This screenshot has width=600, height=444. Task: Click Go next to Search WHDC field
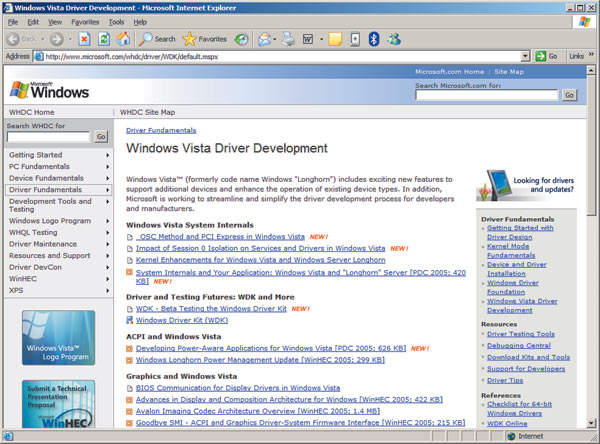(101, 137)
